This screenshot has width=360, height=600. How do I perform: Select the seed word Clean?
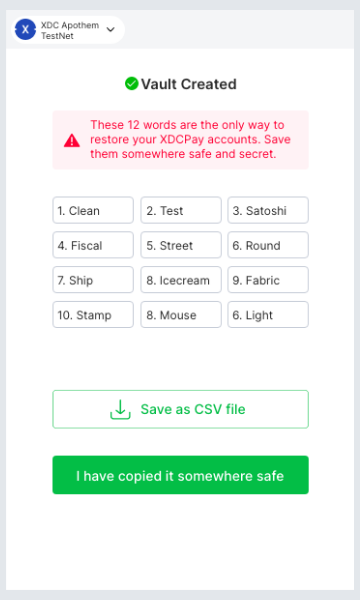(x=93, y=210)
